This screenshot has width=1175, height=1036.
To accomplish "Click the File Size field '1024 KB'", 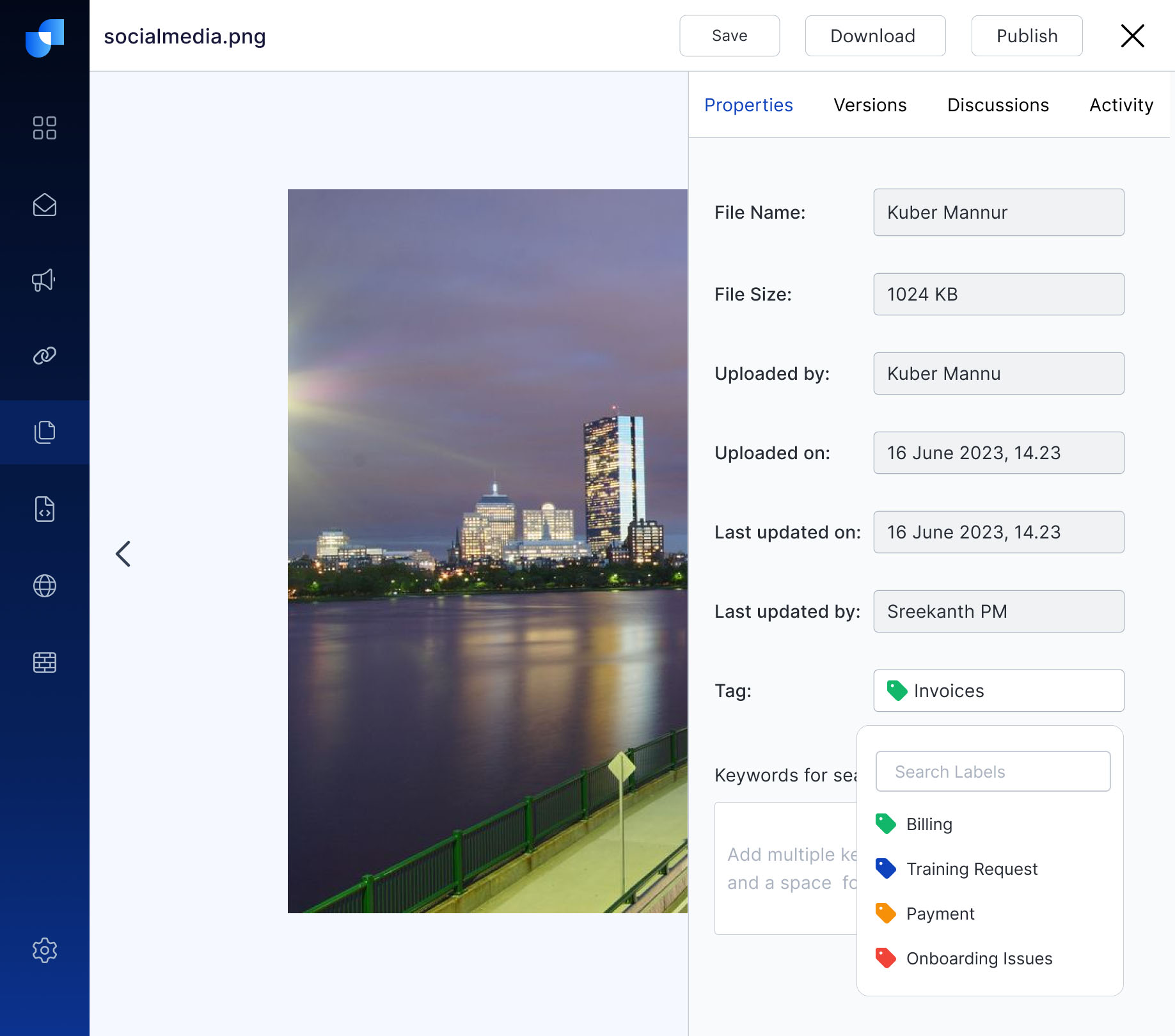I will (x=998, y=294).
